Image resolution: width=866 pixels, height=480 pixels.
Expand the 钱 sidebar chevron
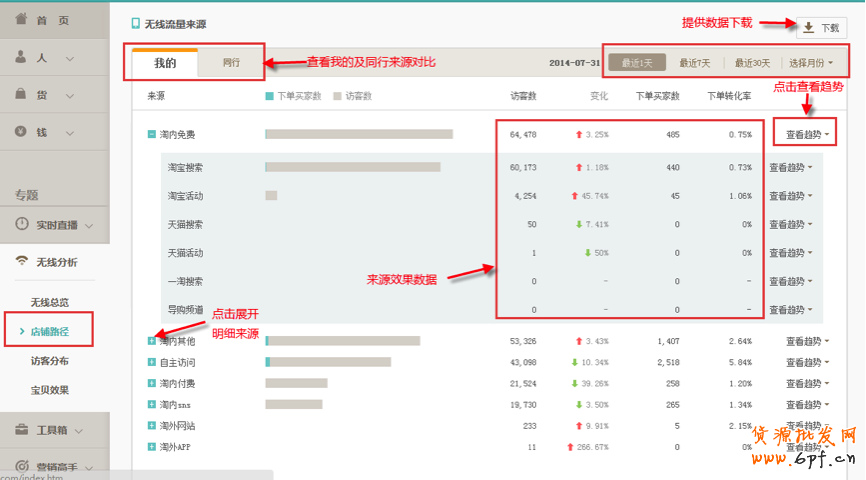[70, 133]
